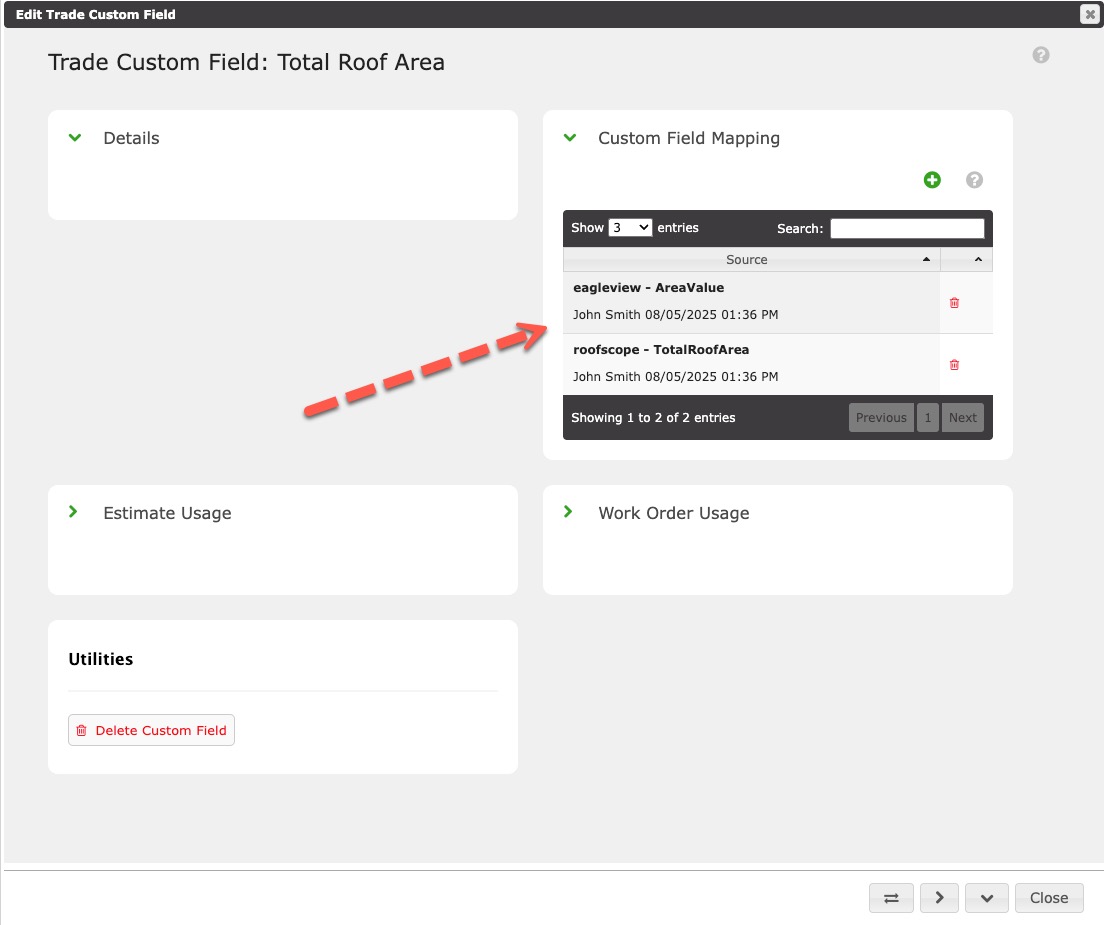Click the down chevron footer button
Image resolution: width=1106 pixels, height=925 pixels.
click(986, 897)
